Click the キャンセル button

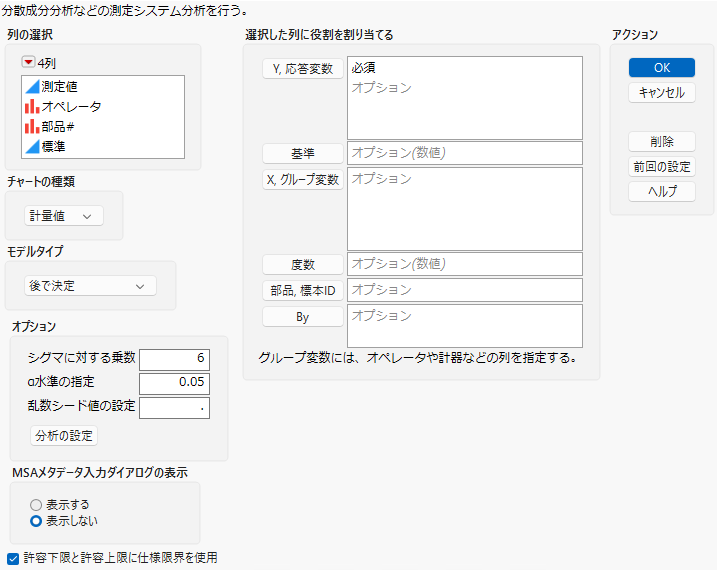(662, 93)
